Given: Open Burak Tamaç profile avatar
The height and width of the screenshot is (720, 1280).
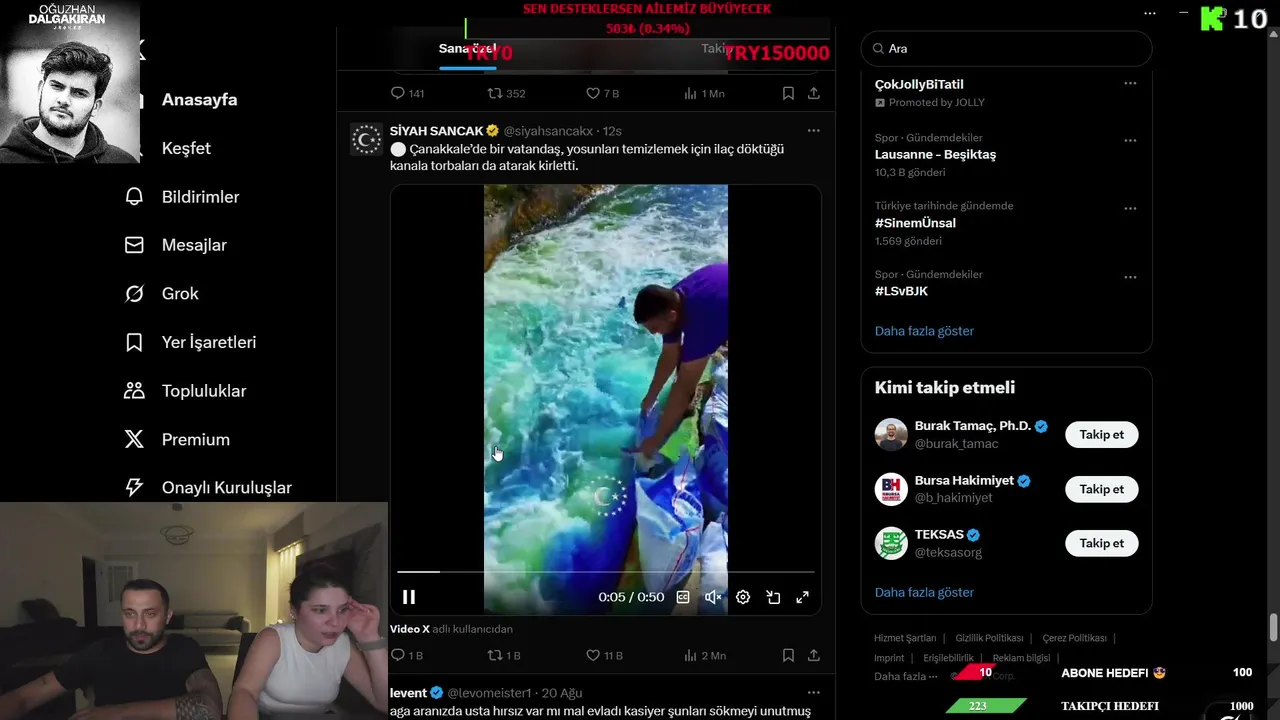Looking at the screenshot, I should pos(891,435).
